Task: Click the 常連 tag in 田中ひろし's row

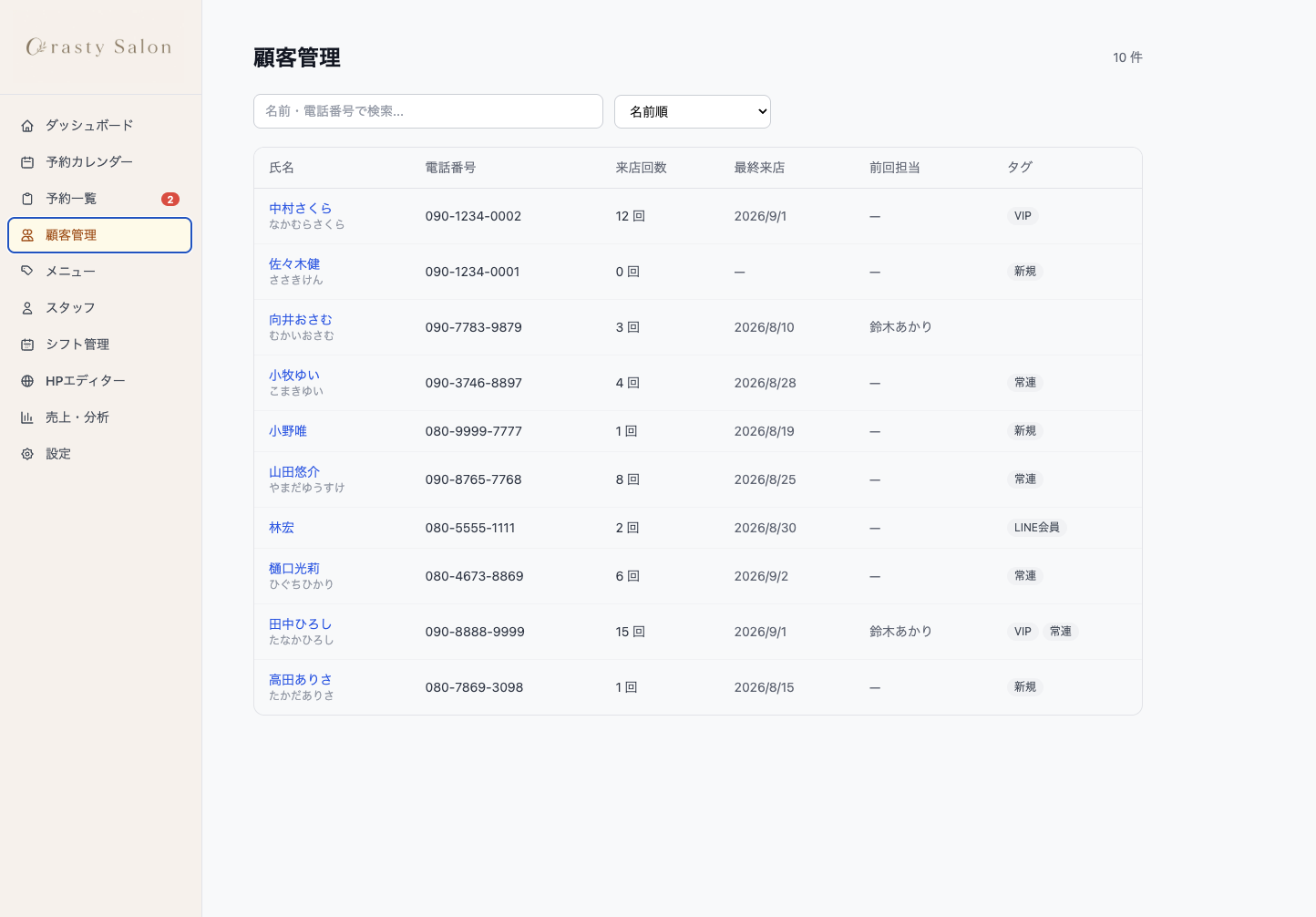Action: click(x=1061, y=632)
